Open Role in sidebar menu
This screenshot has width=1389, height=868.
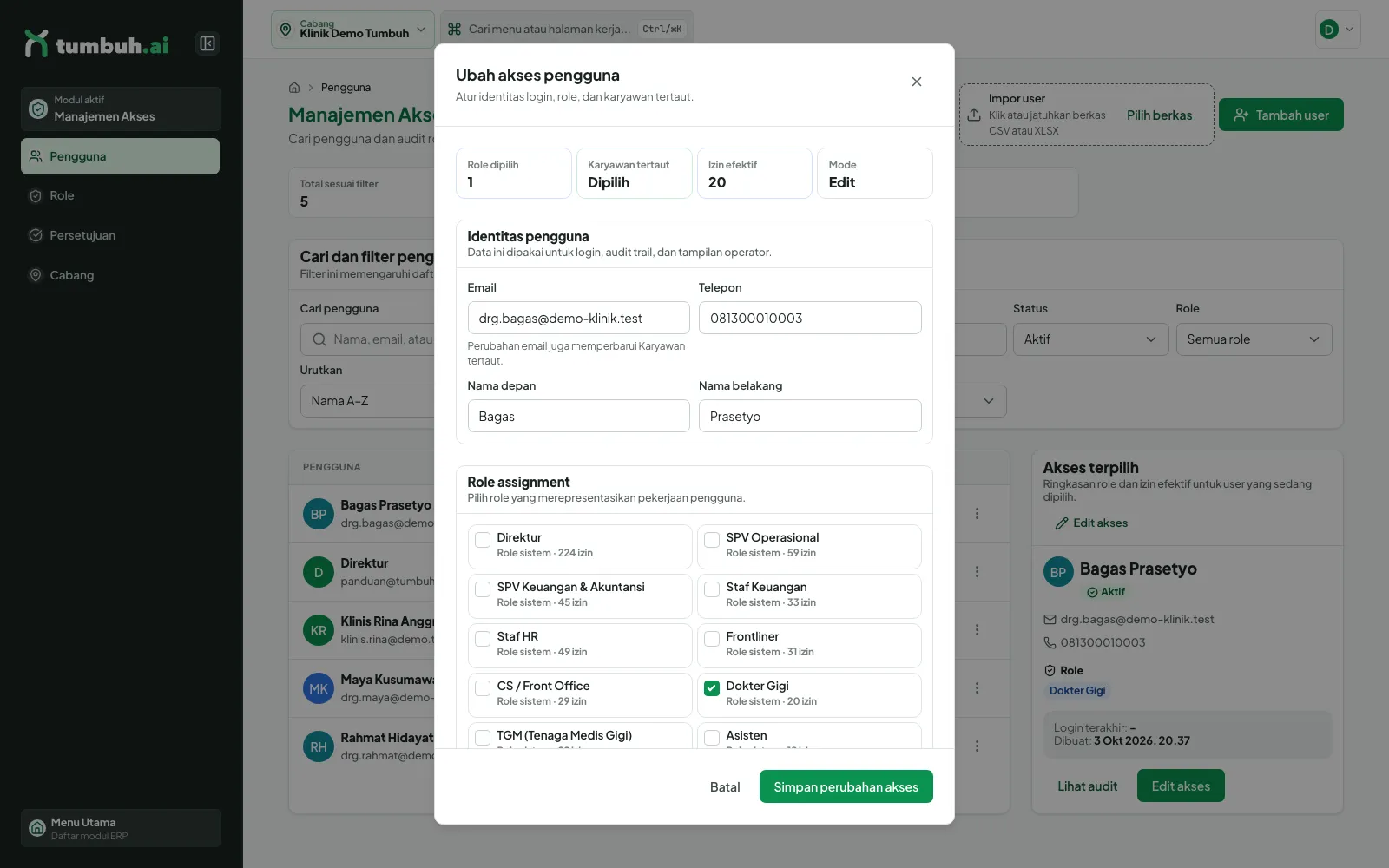[x=120, y=196]
